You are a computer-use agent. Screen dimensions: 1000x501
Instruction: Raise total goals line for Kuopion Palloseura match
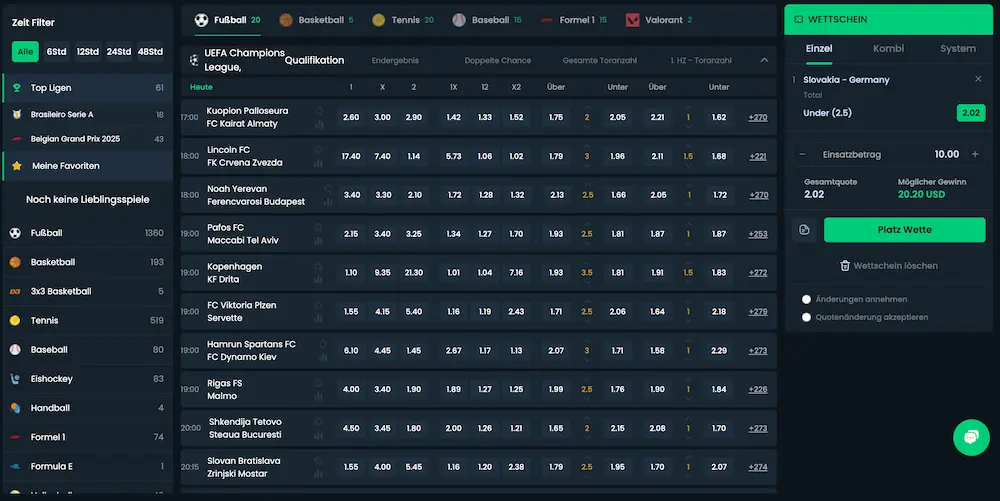(587, 108)
